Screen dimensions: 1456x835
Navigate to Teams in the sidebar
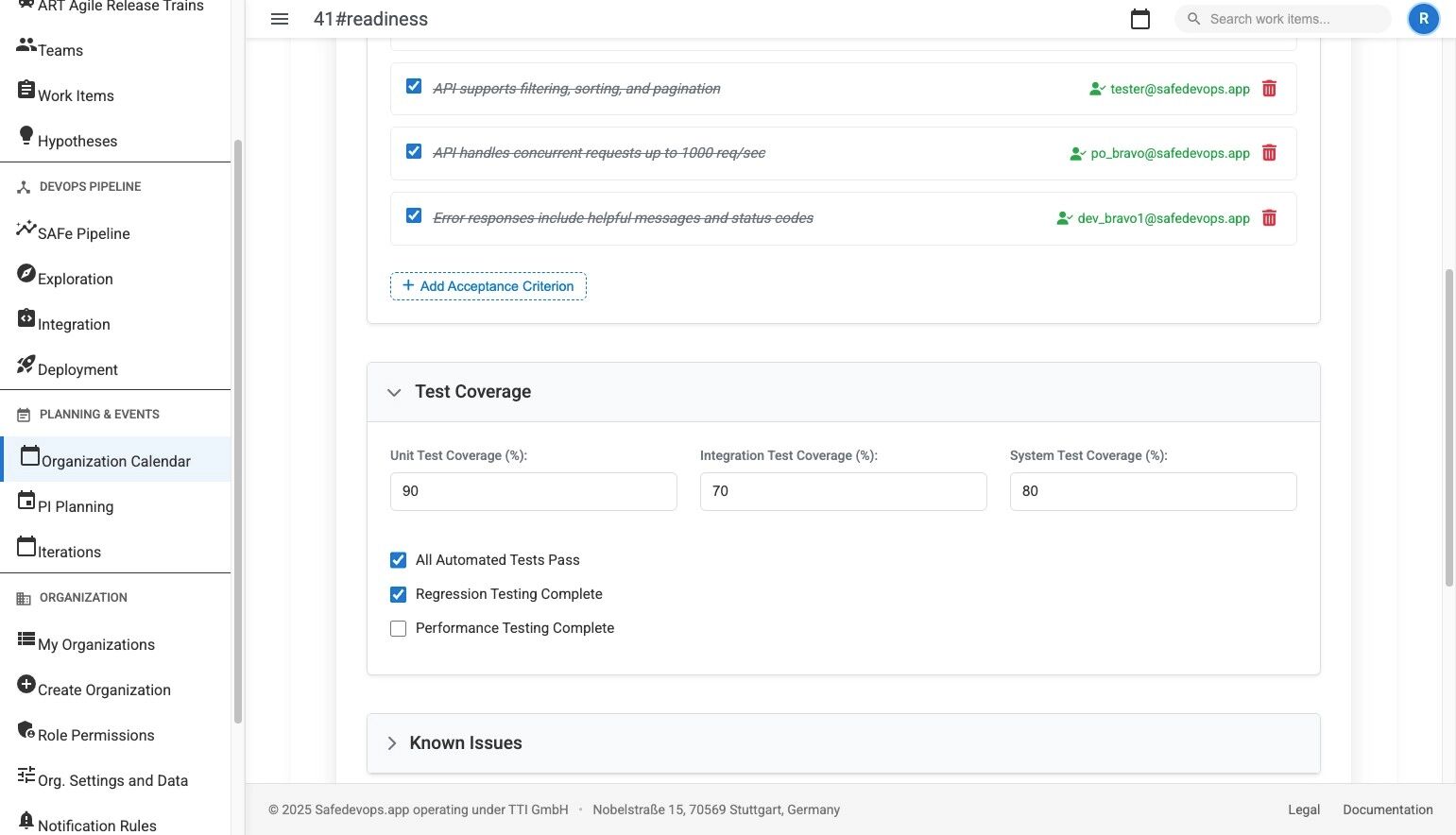[60, 50]
